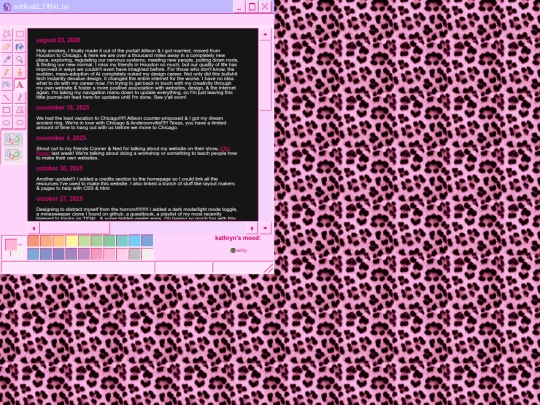
Task: Click the 'october 27, 2025' heading
Action: (60, 198)
